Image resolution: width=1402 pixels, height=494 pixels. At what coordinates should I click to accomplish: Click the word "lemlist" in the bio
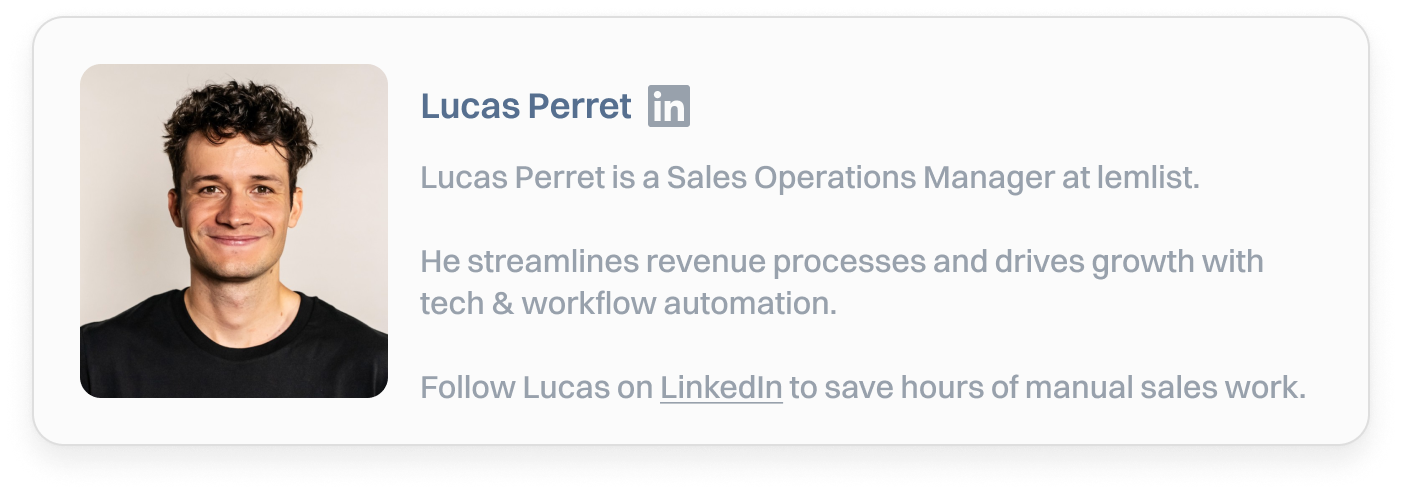tap(1148, 179)
